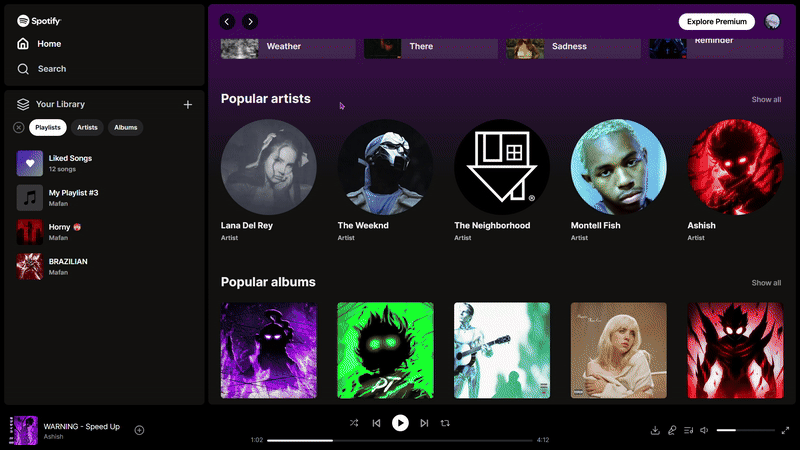Open the blonde woman album cover
Image resolution: width=800 pixels, height=450 pixels.
[x=618, y=350]
